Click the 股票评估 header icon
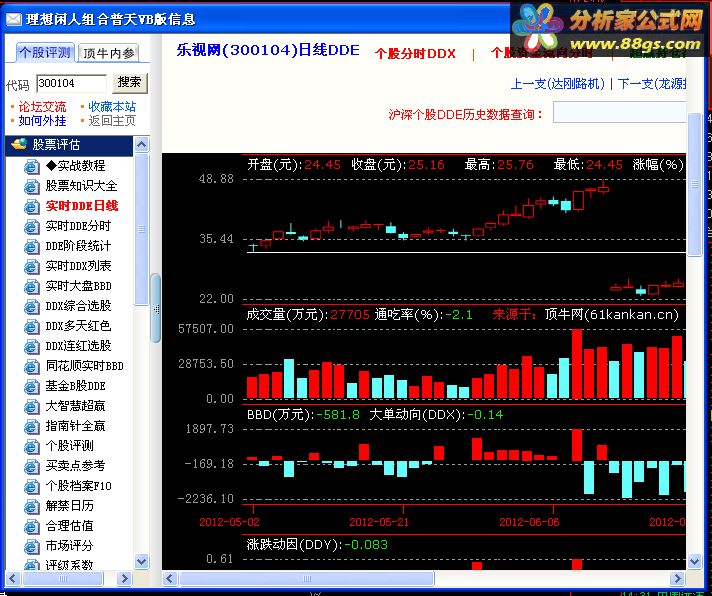The width and height of the screenshot is (712, 596). tap(19, 144)
